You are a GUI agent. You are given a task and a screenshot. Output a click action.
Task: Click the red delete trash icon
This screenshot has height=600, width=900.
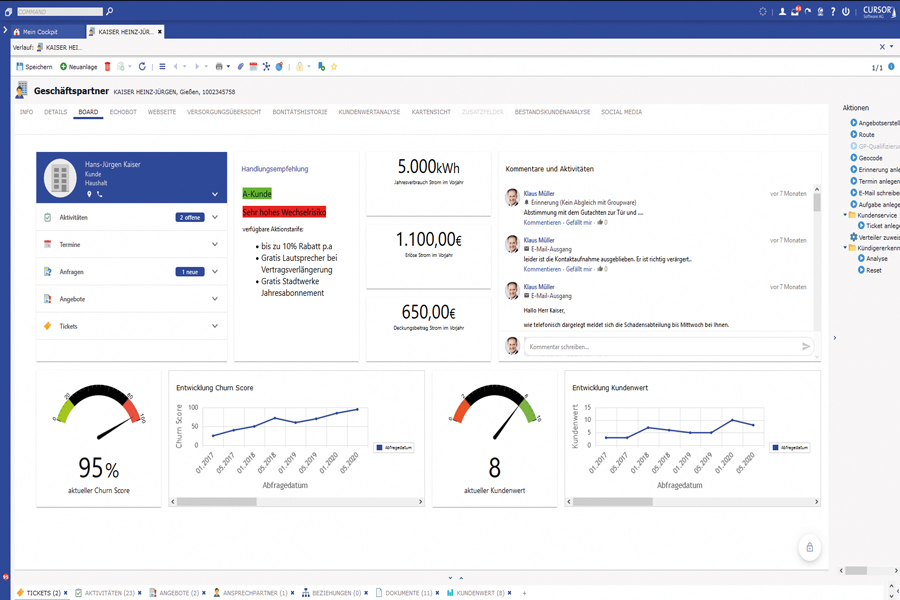[108, 67]
